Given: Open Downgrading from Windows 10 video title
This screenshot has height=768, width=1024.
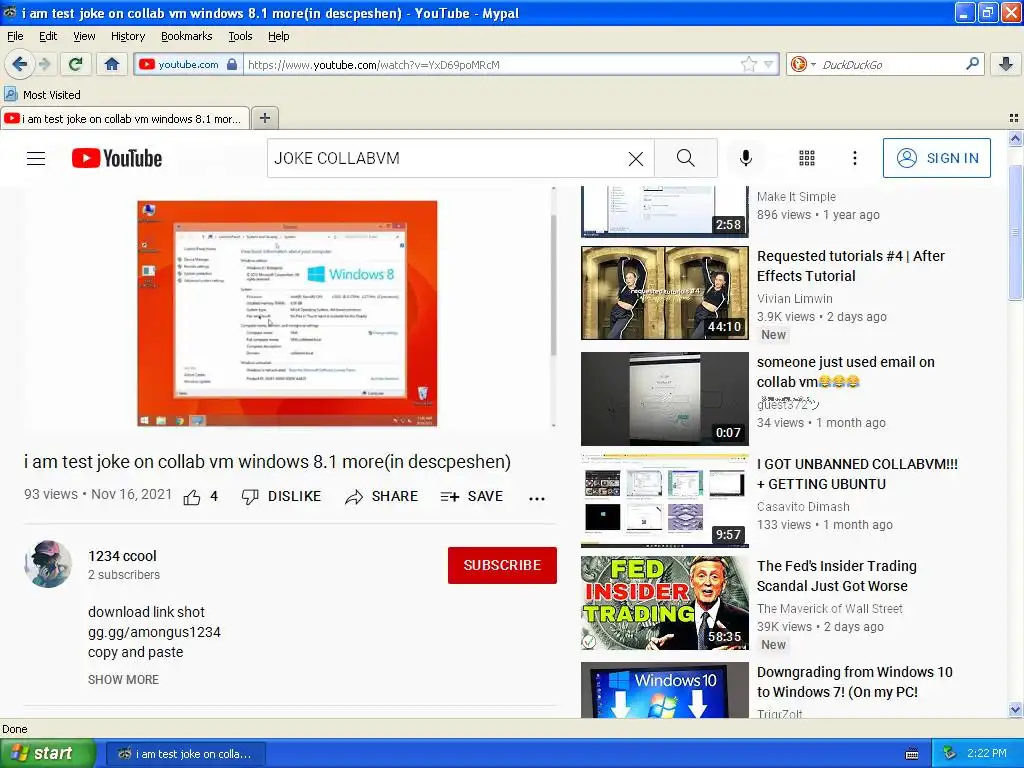Looking at the screenshot, I should coord(854,682).
